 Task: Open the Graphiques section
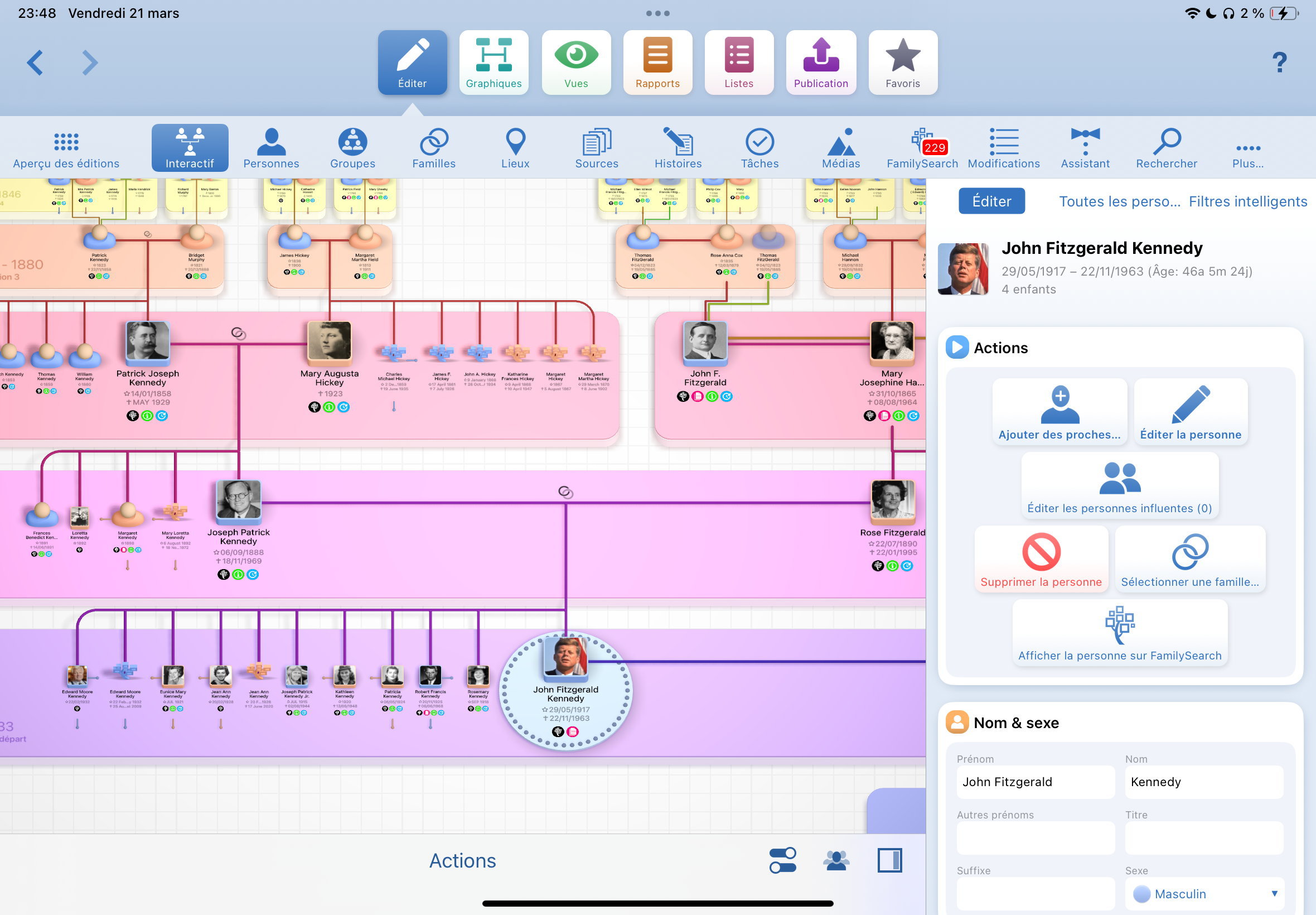(x=494, y=62)
